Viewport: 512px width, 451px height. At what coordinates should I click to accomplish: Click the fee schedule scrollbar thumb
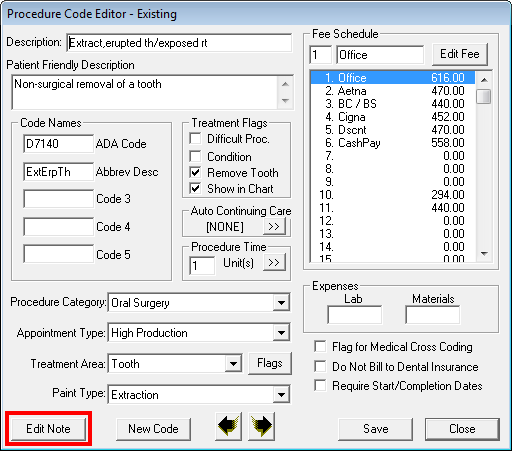[x=484, y=96]
